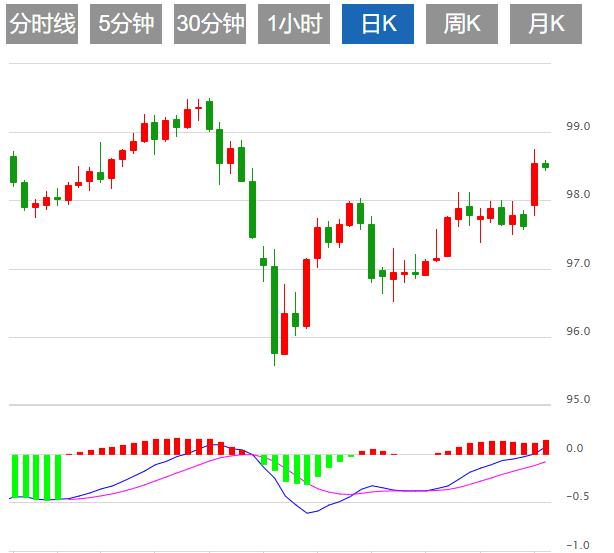Click the MACD -0.5 axis label
Image resolution: width=614 pixels, height=553 pixels.
click(575, 497)
